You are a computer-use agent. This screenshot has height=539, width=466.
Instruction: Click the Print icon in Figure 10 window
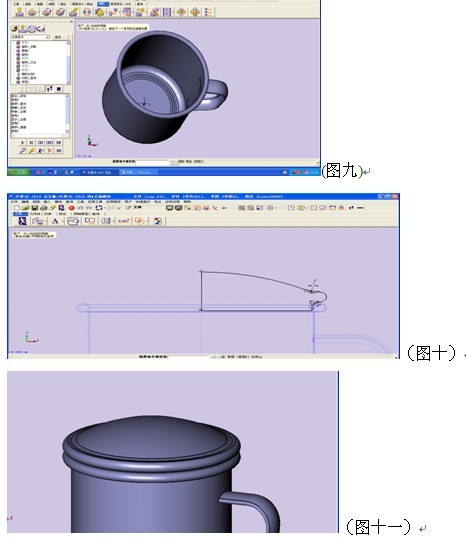44,208
